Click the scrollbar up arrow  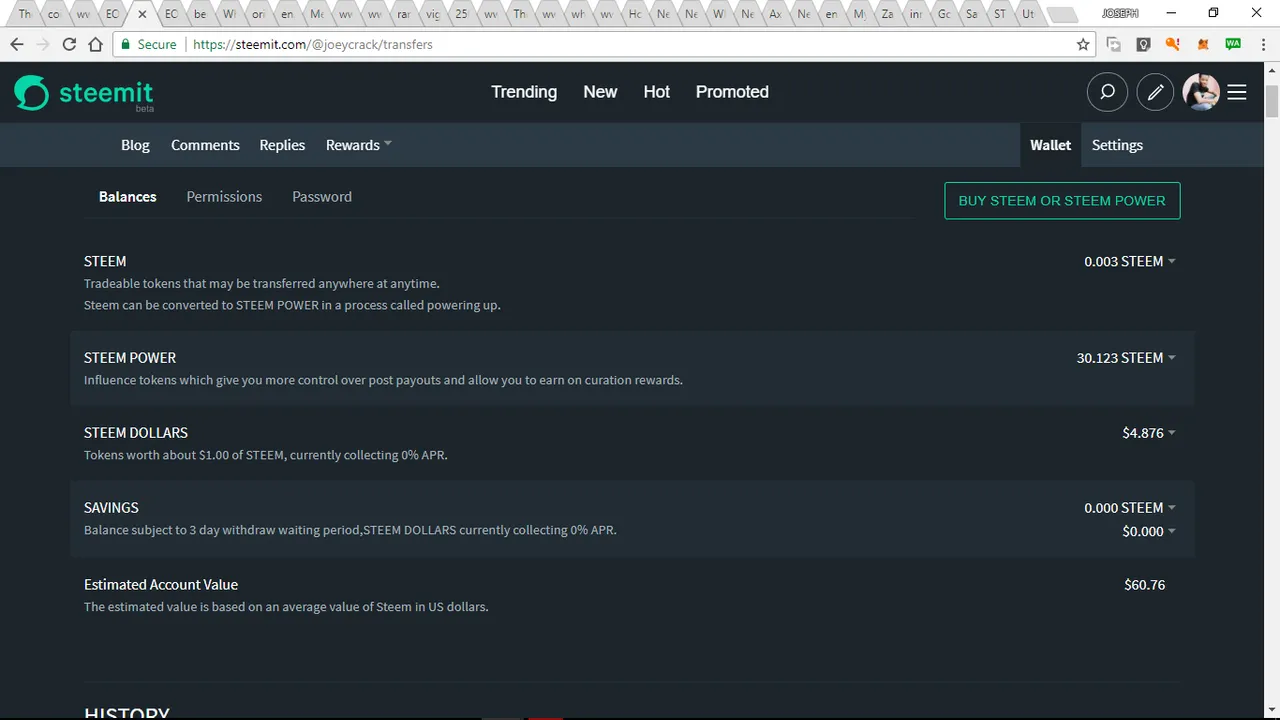click(x=1272, y=71)
